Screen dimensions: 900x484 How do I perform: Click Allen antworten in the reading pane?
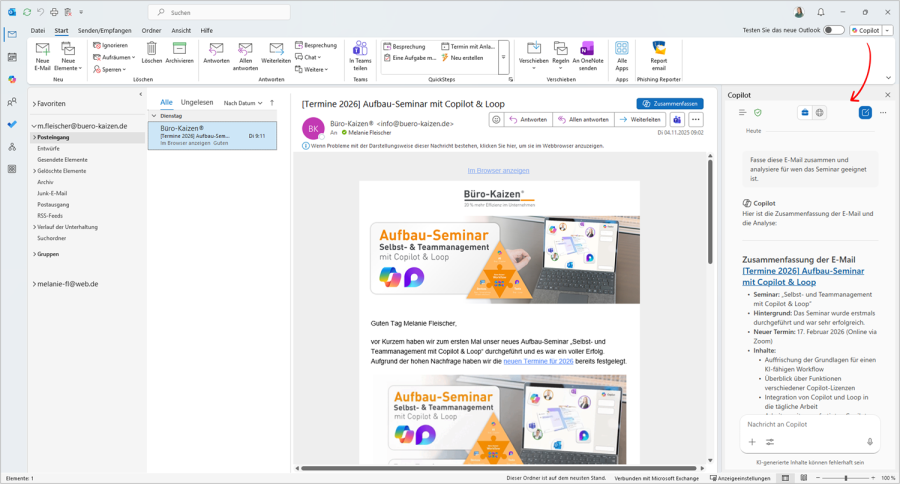[583, 119]
